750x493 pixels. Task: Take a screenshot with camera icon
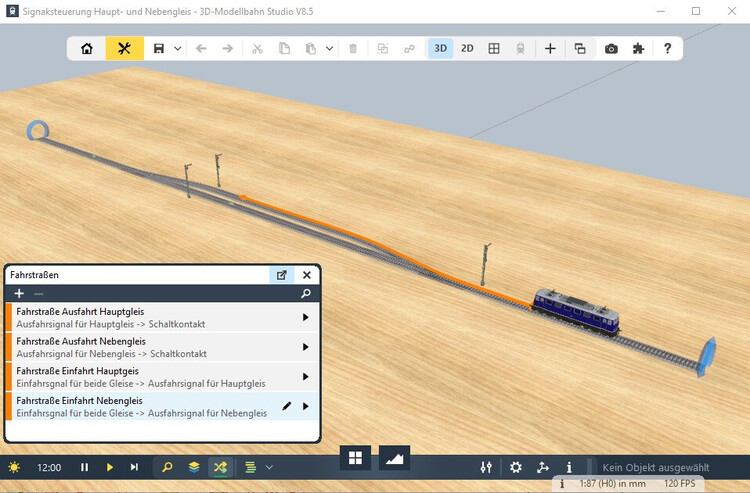tap(611, 48)
